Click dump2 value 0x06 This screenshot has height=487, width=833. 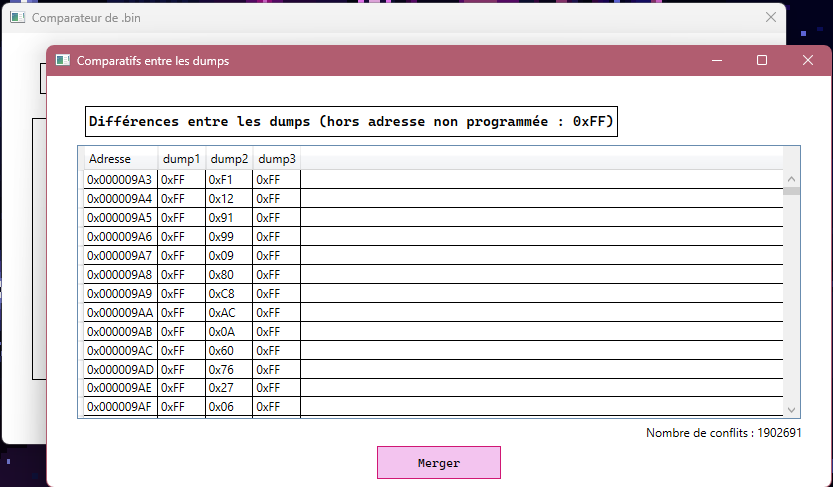click(x=221, y=407)
